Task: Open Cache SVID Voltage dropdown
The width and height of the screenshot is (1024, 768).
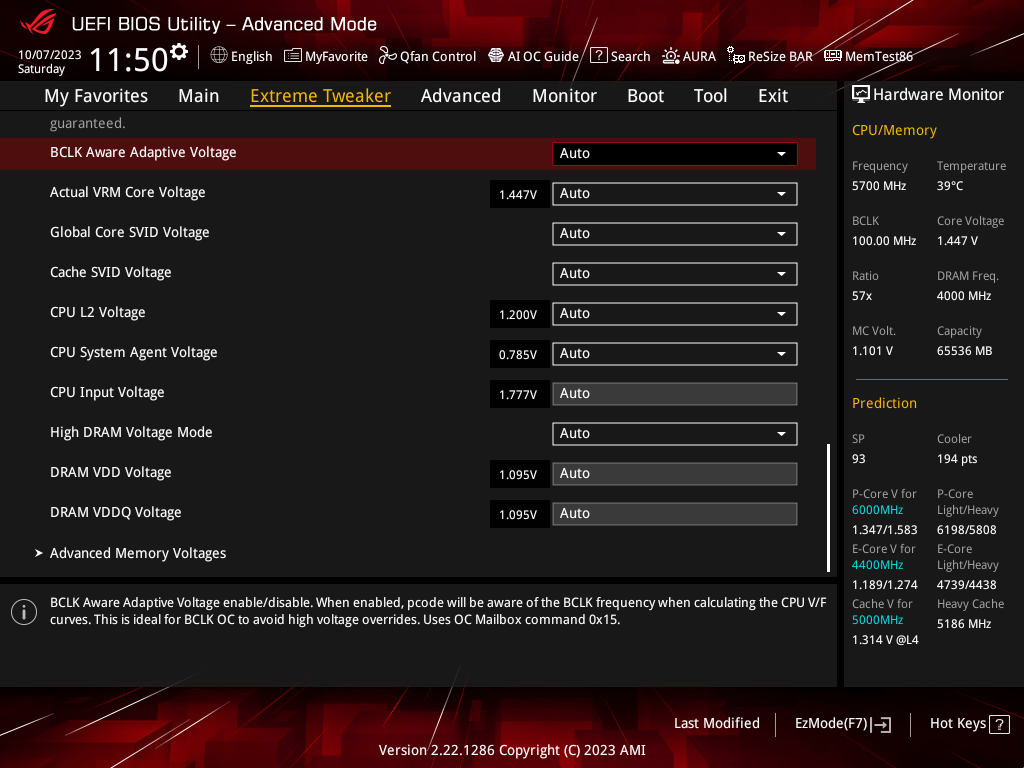Action: coord(675,274)
